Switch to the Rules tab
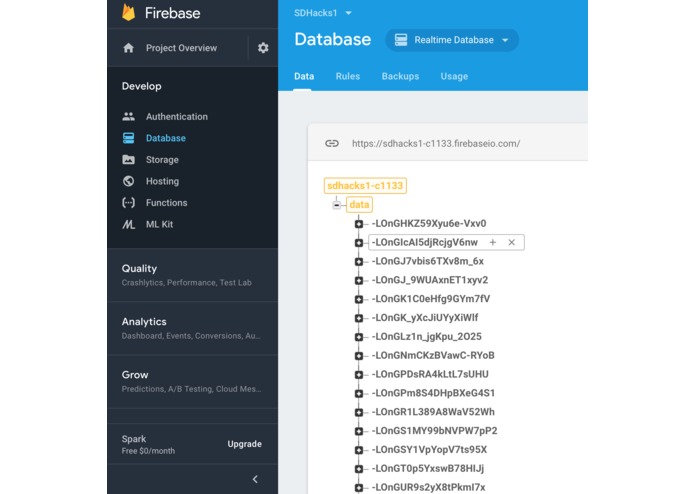This screenshot has width=695, height=494. click(x=348, y=76)
